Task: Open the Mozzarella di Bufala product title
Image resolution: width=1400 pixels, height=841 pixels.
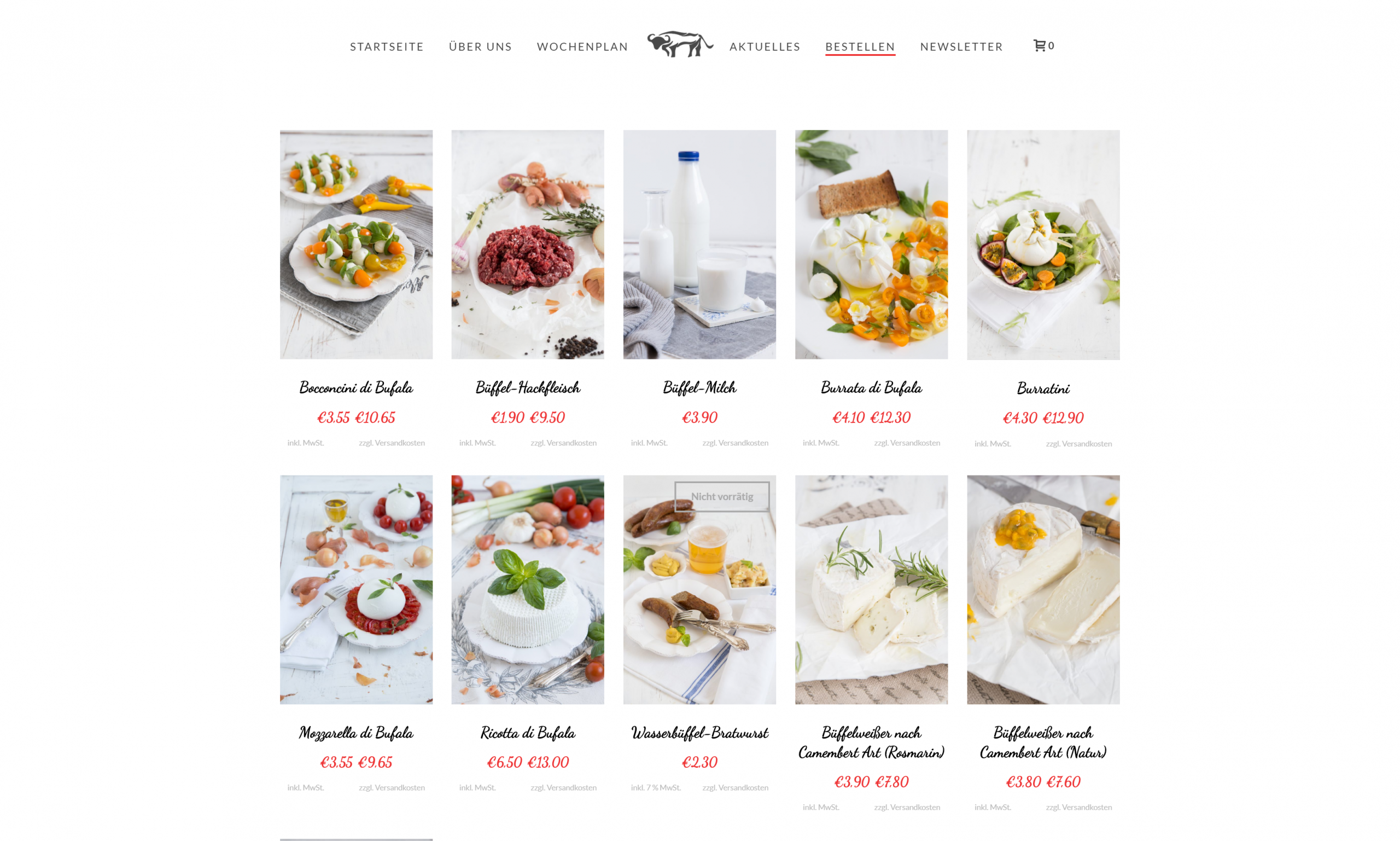Action: [x=356, y=733]
